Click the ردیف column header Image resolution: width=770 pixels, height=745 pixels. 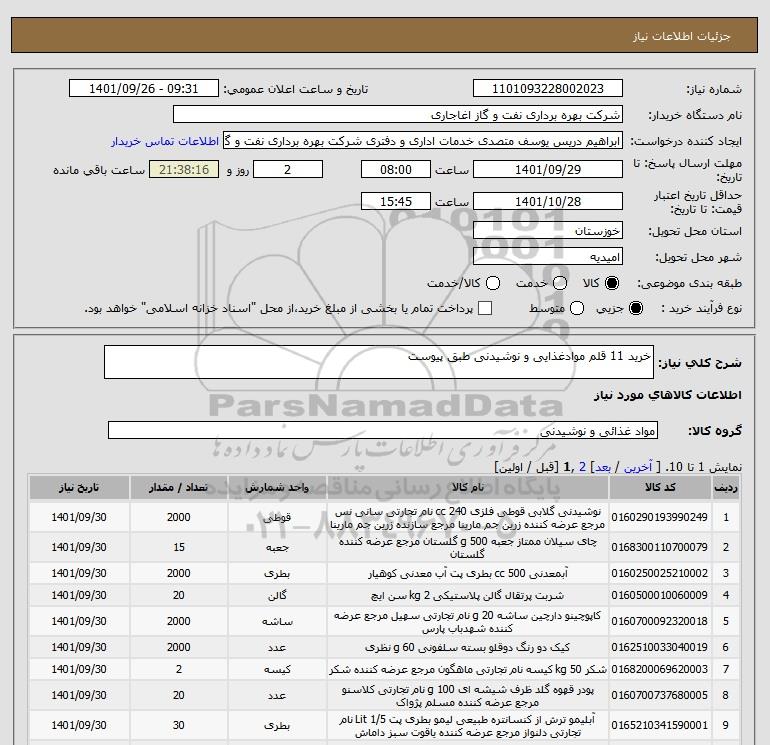[726, 487]
